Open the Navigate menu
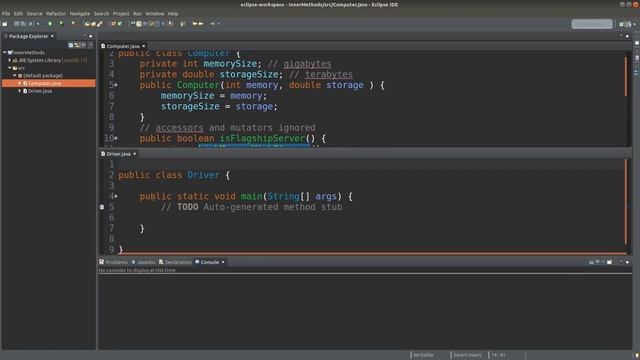The height and width of the screenshot is (360, 640). 80,13
